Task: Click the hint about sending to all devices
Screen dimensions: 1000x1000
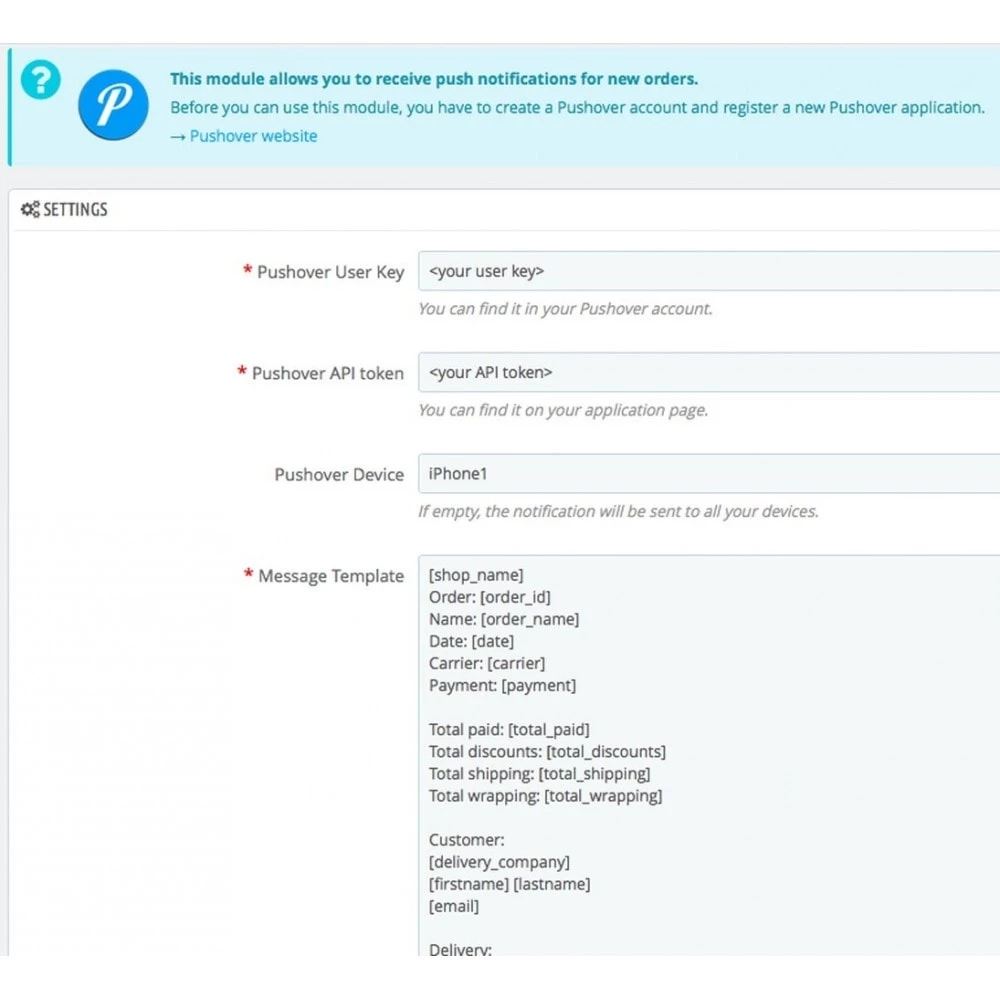Action: pos(618,511)
